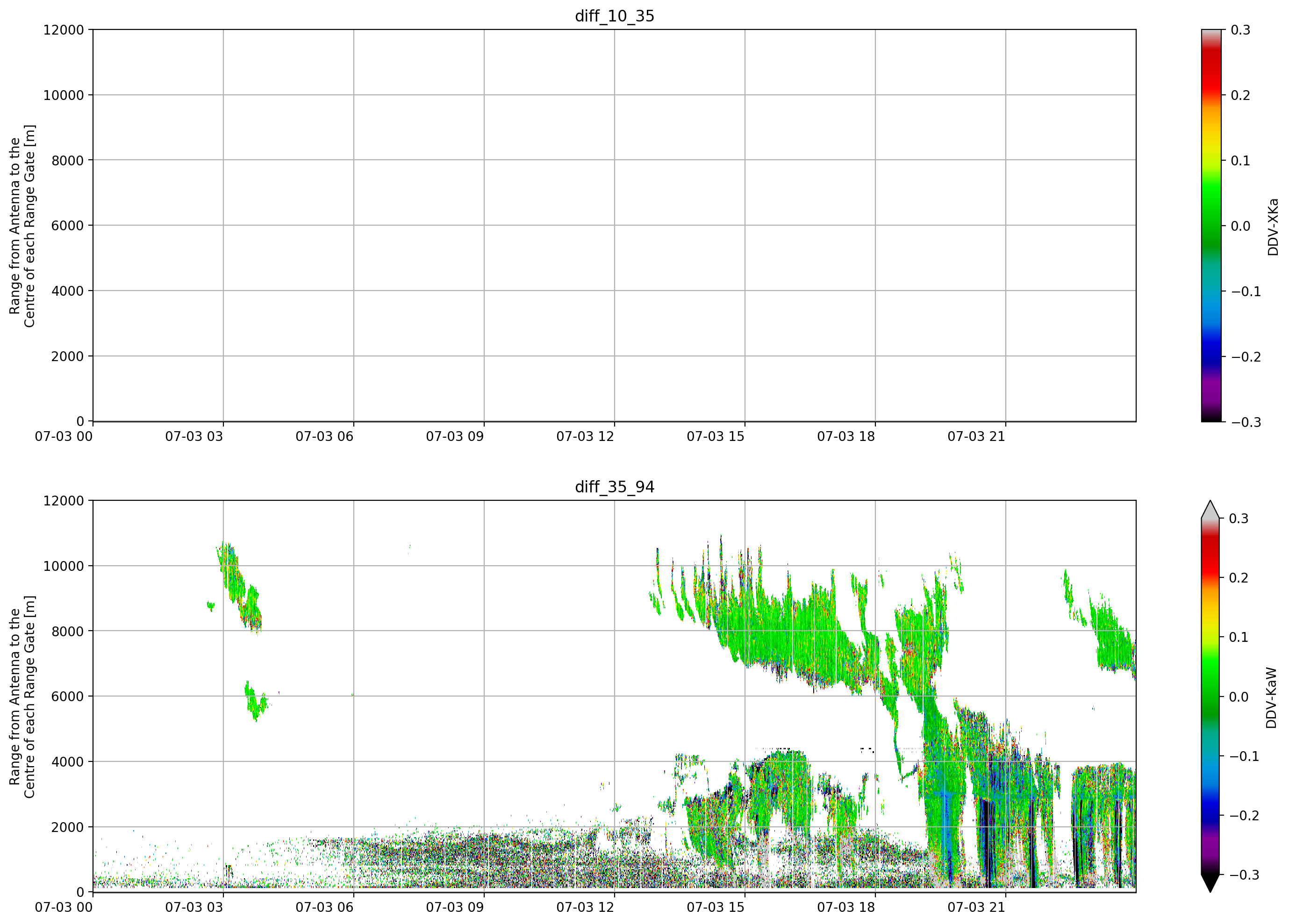Click the 07-03 03 x-tick under diff_35_94
1289x924 pixels.
194,907
